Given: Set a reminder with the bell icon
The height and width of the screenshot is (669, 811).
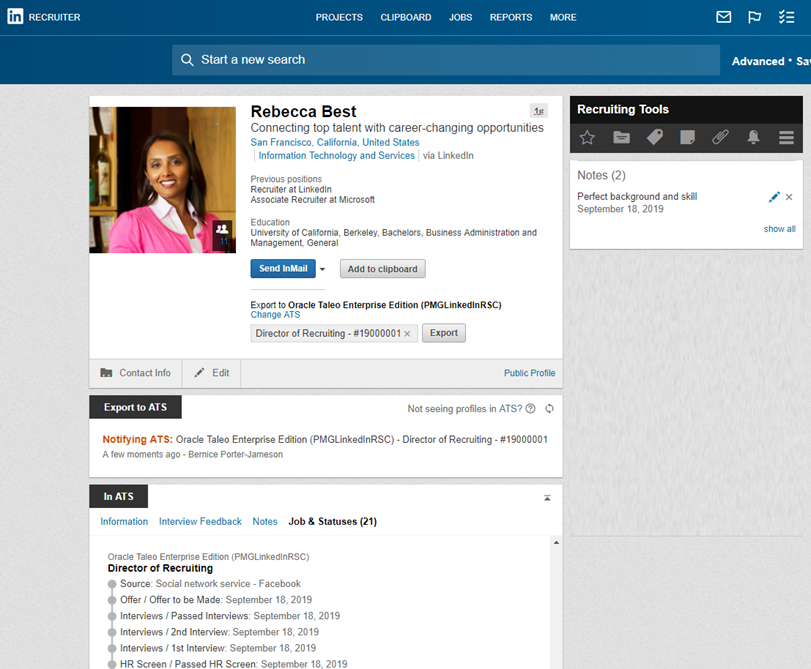Looking at the screenshot, I should [753, 137].
